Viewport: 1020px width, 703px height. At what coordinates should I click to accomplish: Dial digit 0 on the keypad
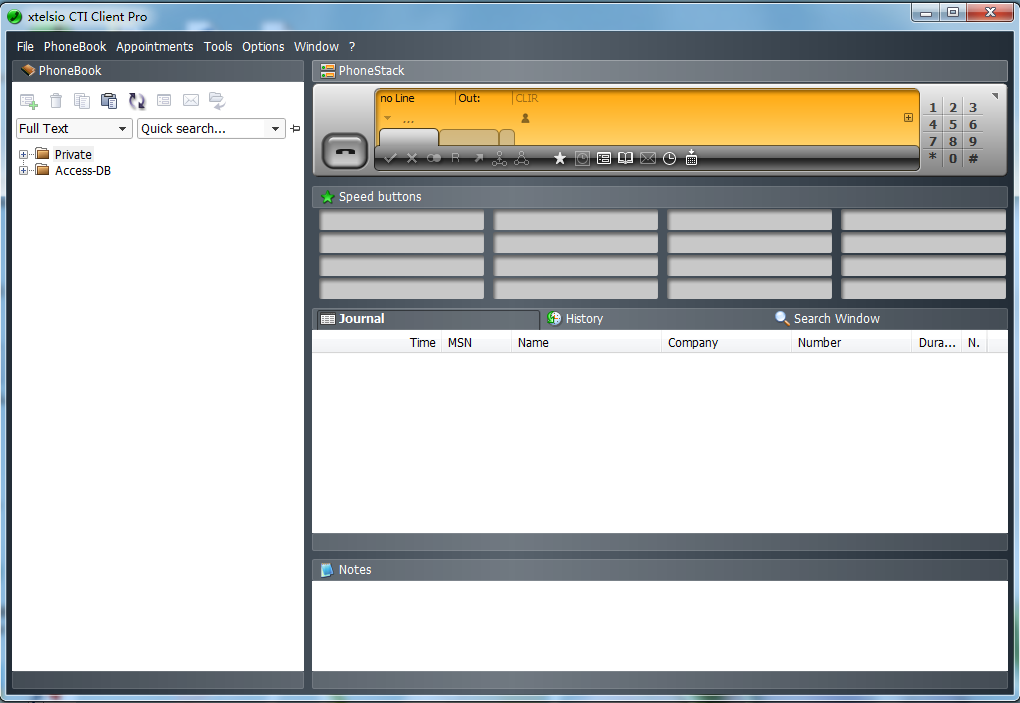[x=953, y=159]
